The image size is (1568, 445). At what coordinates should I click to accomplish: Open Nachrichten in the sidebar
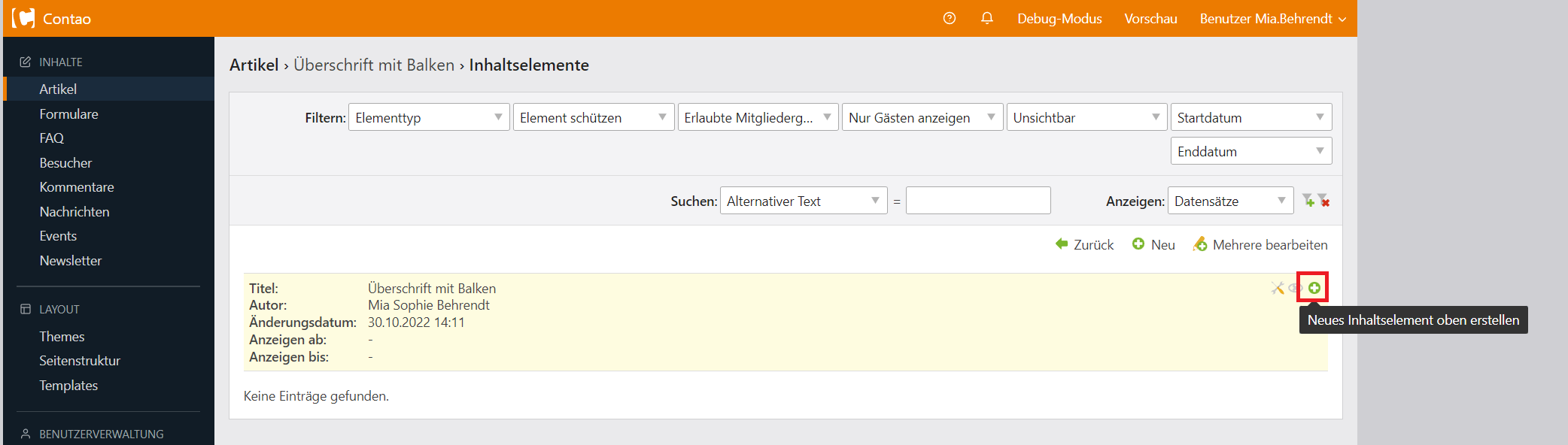click(74, 212)
